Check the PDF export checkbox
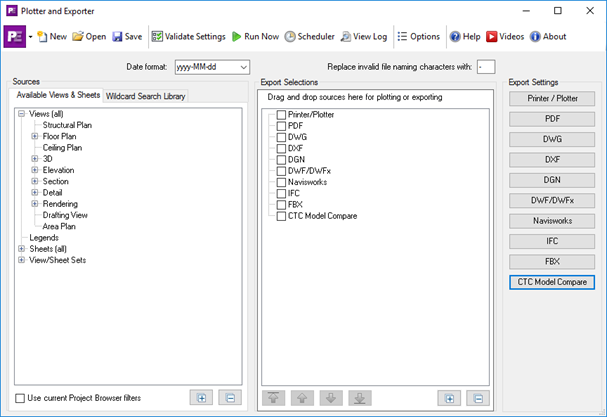 pos(281,126)
